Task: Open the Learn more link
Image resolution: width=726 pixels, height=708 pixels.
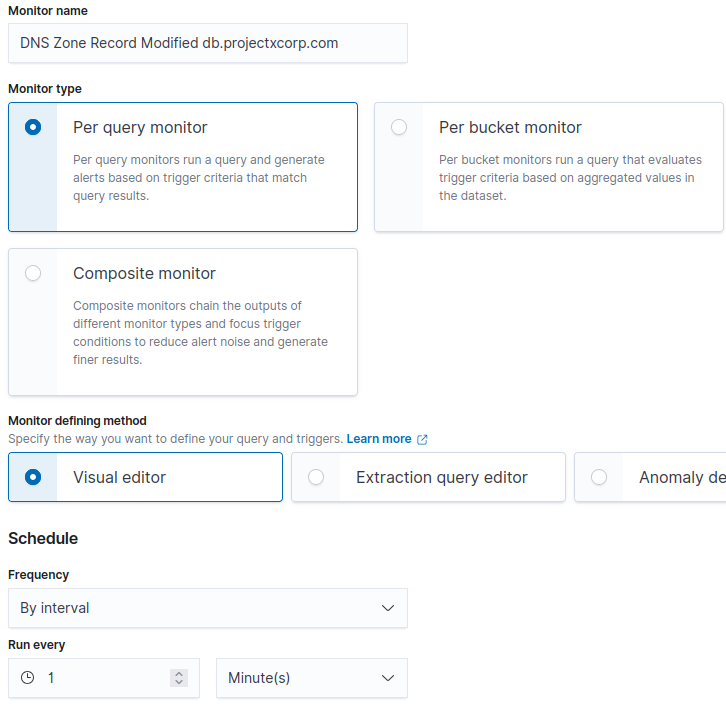Action: [379, 439]
